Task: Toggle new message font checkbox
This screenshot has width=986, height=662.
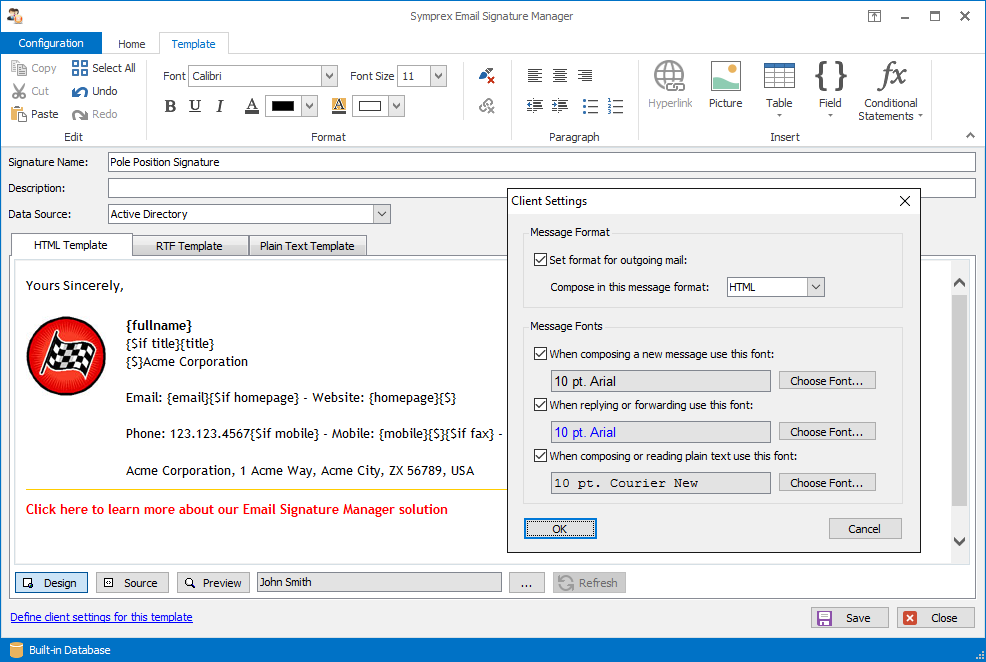Action: point(540,354)
